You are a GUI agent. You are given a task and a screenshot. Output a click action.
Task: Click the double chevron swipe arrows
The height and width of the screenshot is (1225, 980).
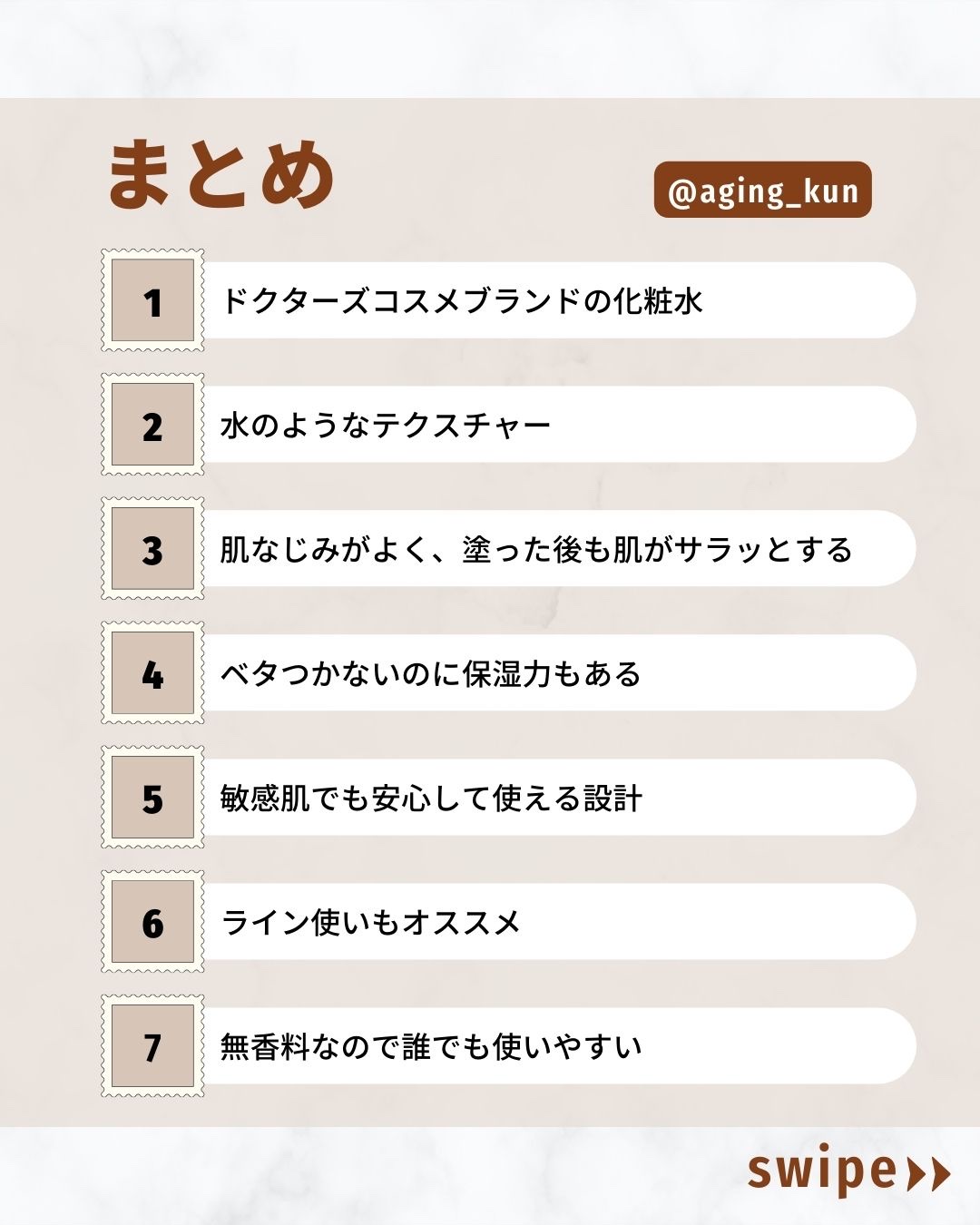coord(928,1174)
